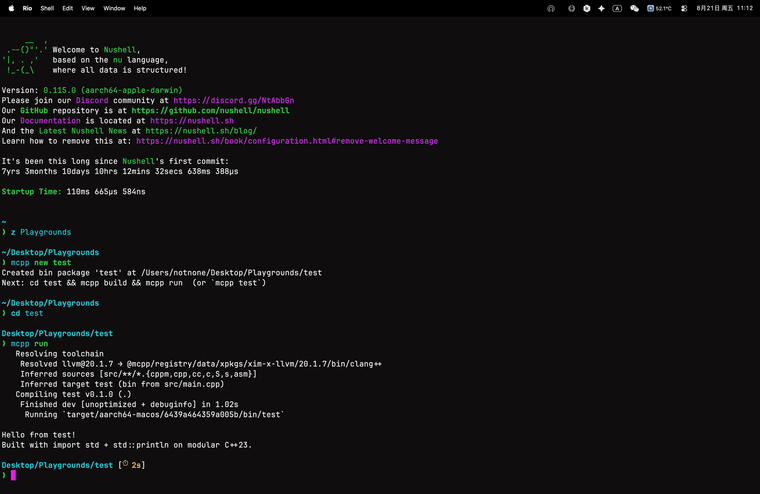Open the Shell menu
The height and width of the screenshot is (494, 760).
pyautogui.click(x=47, y=8)
